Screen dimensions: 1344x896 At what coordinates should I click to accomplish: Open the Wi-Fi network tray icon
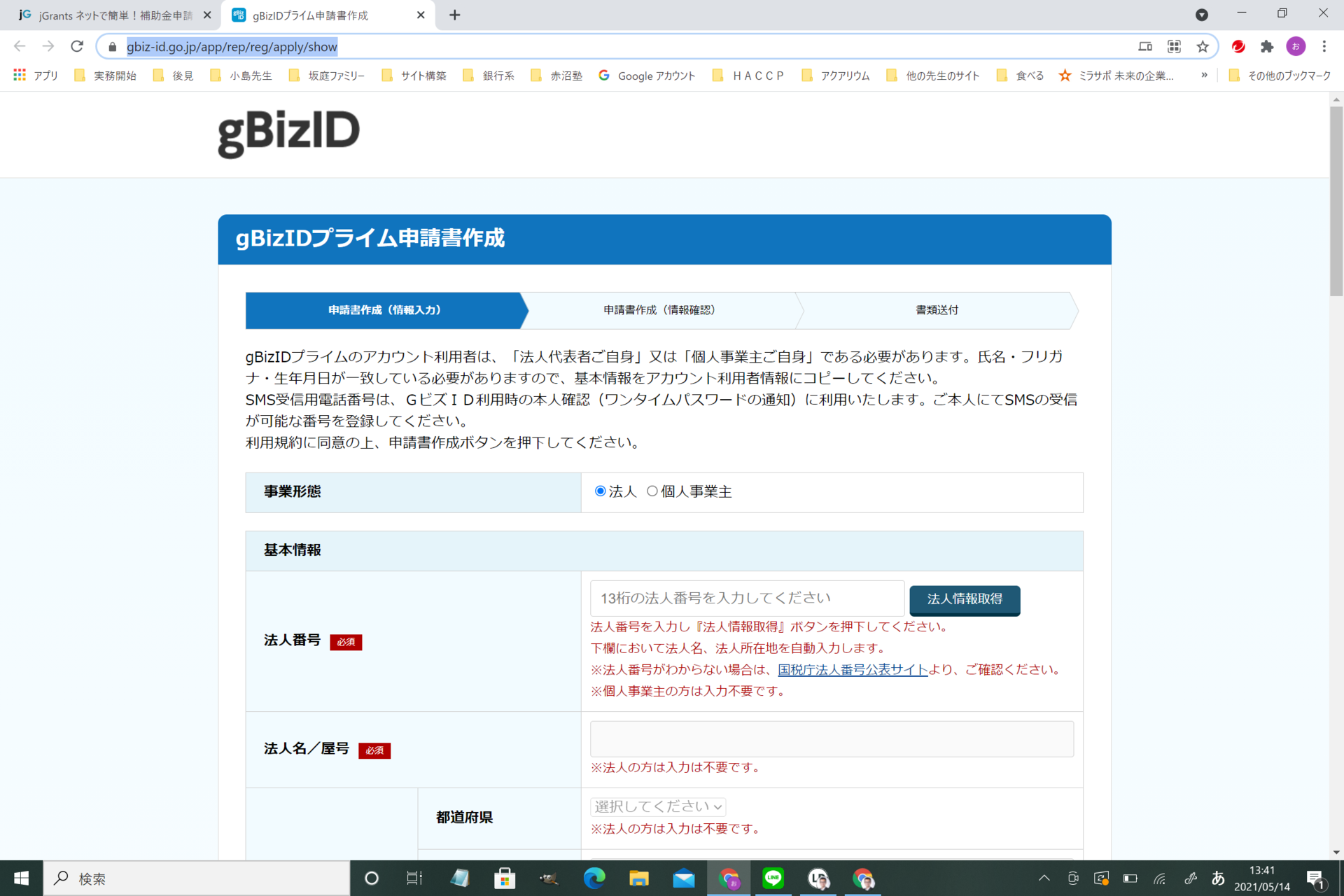(x=1160, y=878)
